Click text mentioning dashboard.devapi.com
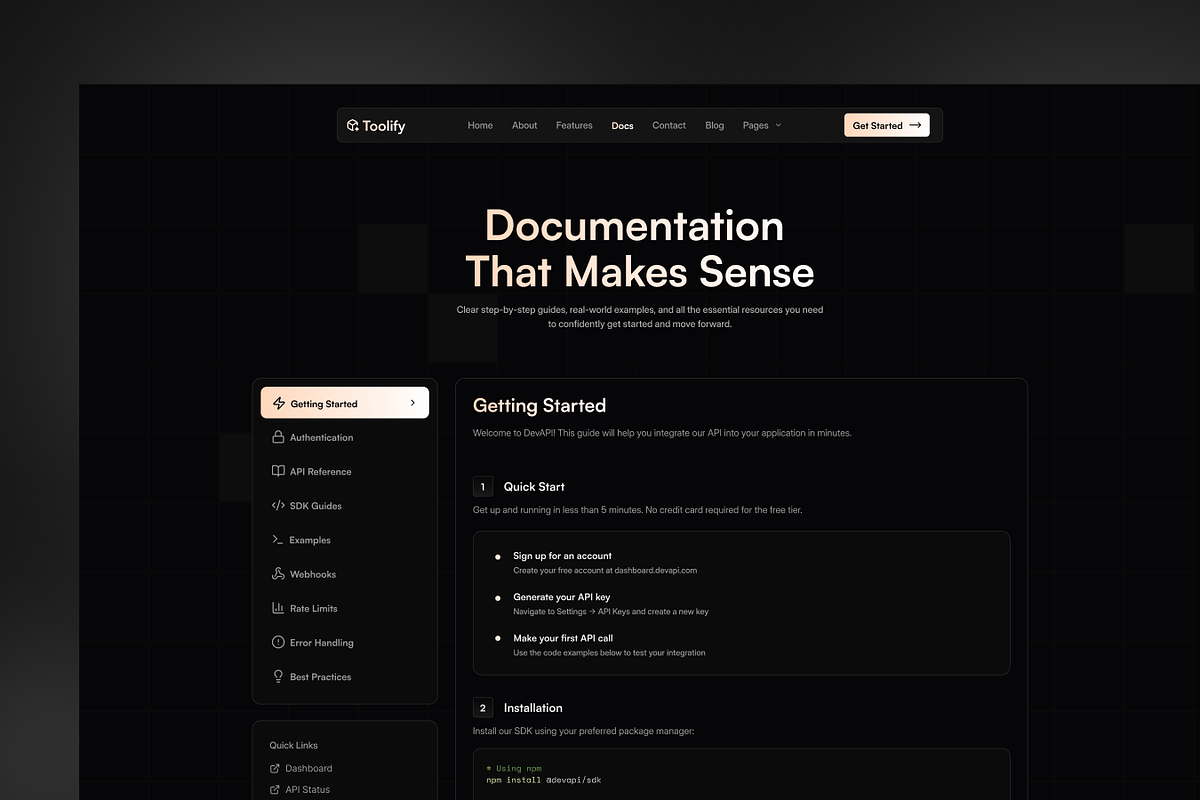This screenshot has width=1200, height=800. click(605, 570)
